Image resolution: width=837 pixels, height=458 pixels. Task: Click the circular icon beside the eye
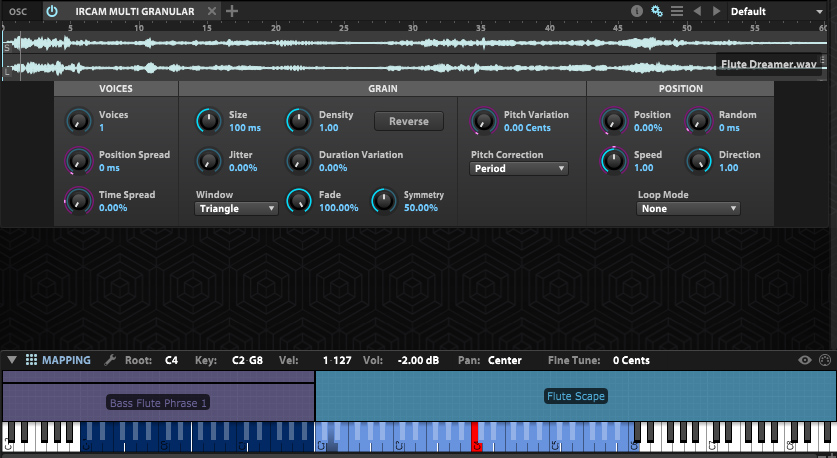pyautogui.click(x=825, y=360)
